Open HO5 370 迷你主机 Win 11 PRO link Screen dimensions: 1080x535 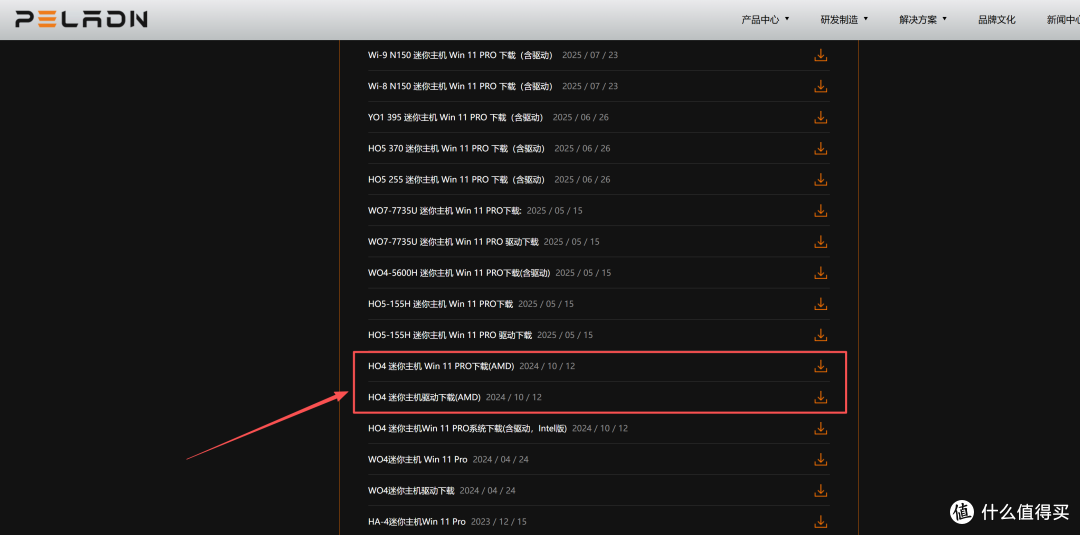457,148
